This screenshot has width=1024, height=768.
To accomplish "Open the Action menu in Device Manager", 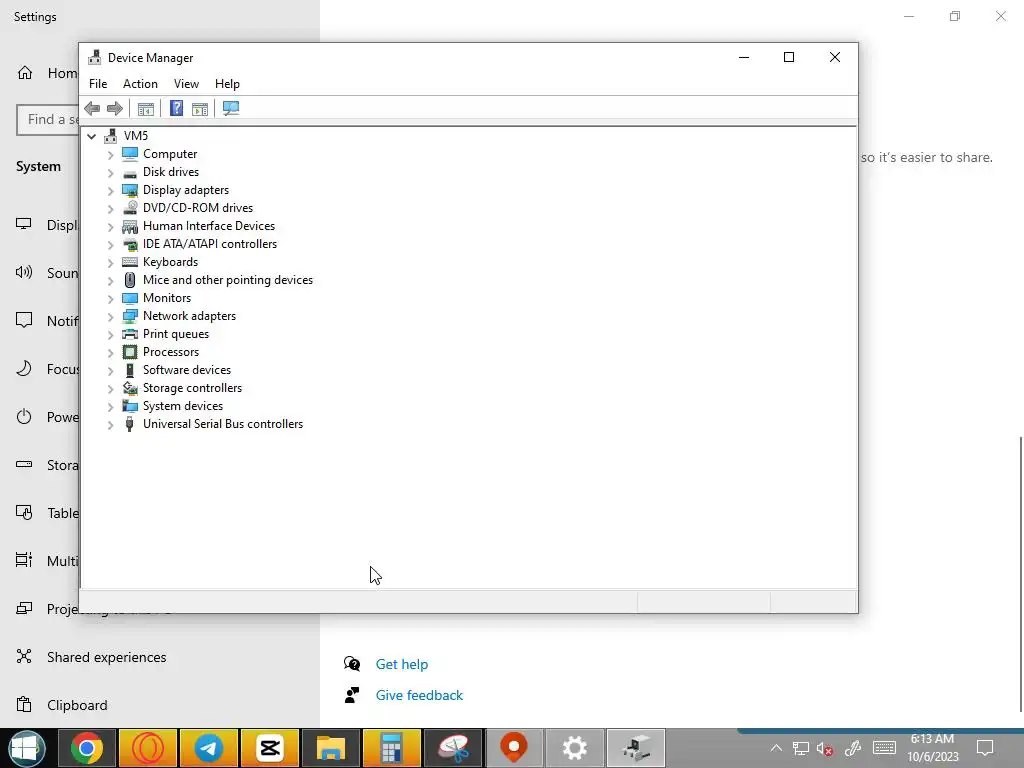I will (x=140, y=84).
